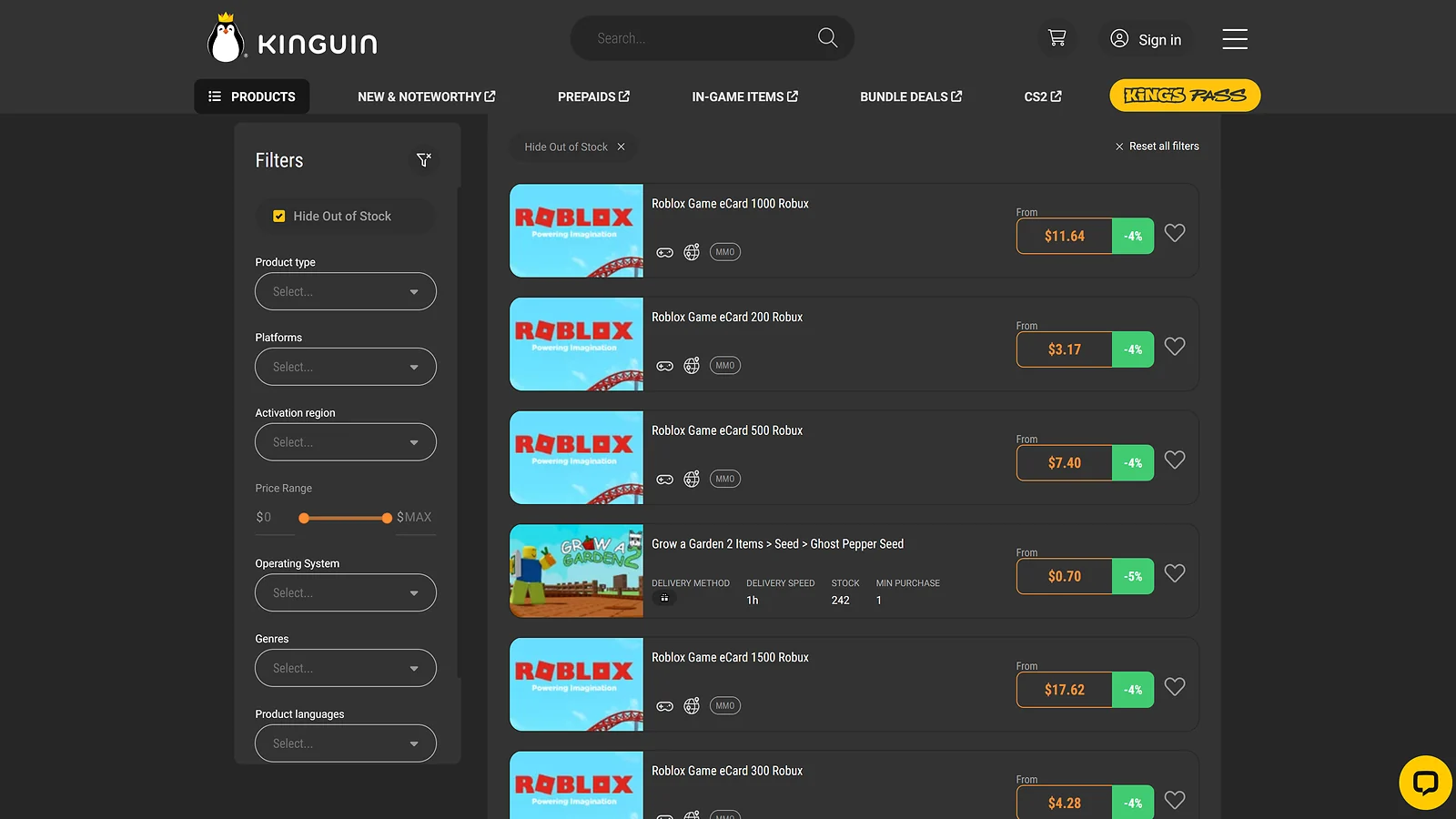Uncheck Hide Out of Stock checkbox
This screenshot has width=1456, height=819.
(x=279, y=217)
